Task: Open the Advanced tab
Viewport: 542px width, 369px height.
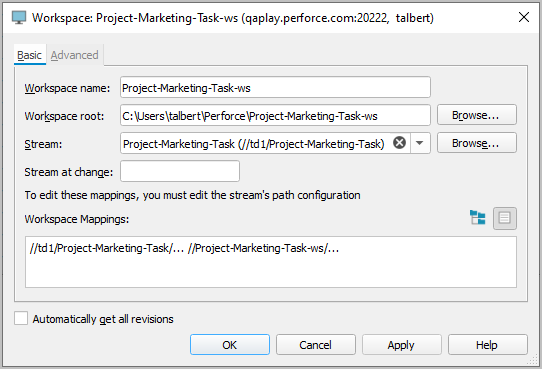Action: 75,55
